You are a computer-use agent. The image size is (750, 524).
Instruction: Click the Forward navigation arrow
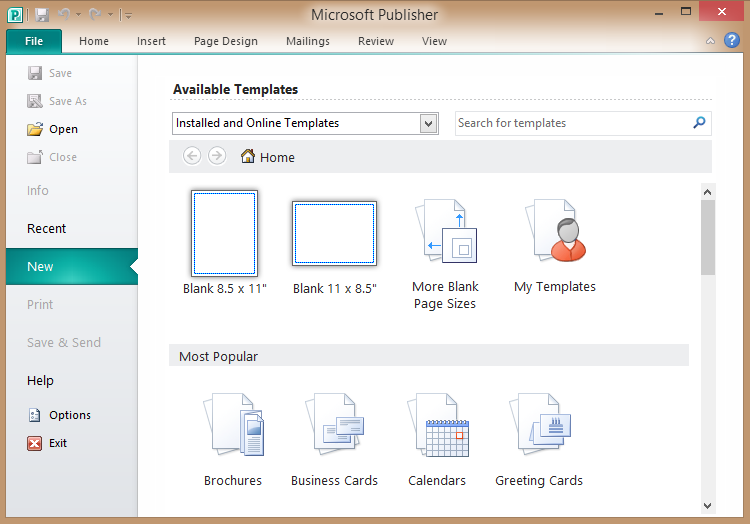point(217,156)
